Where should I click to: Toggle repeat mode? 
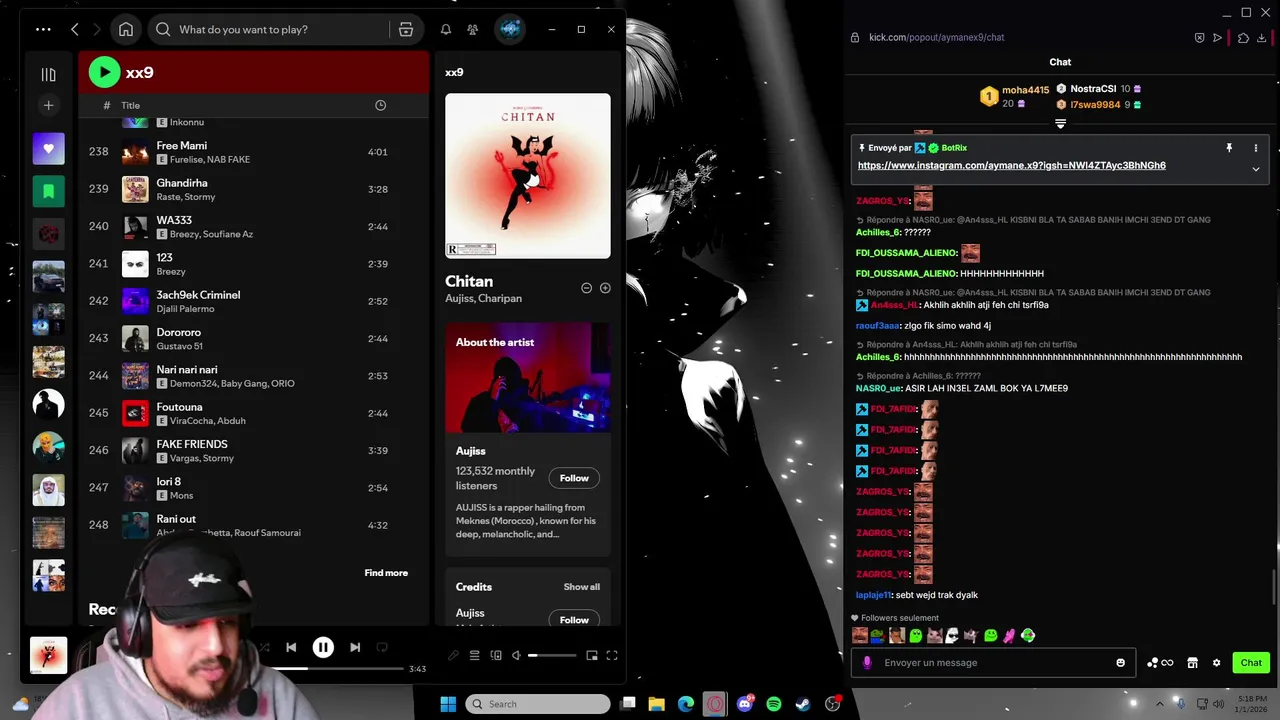pos(382,648)
